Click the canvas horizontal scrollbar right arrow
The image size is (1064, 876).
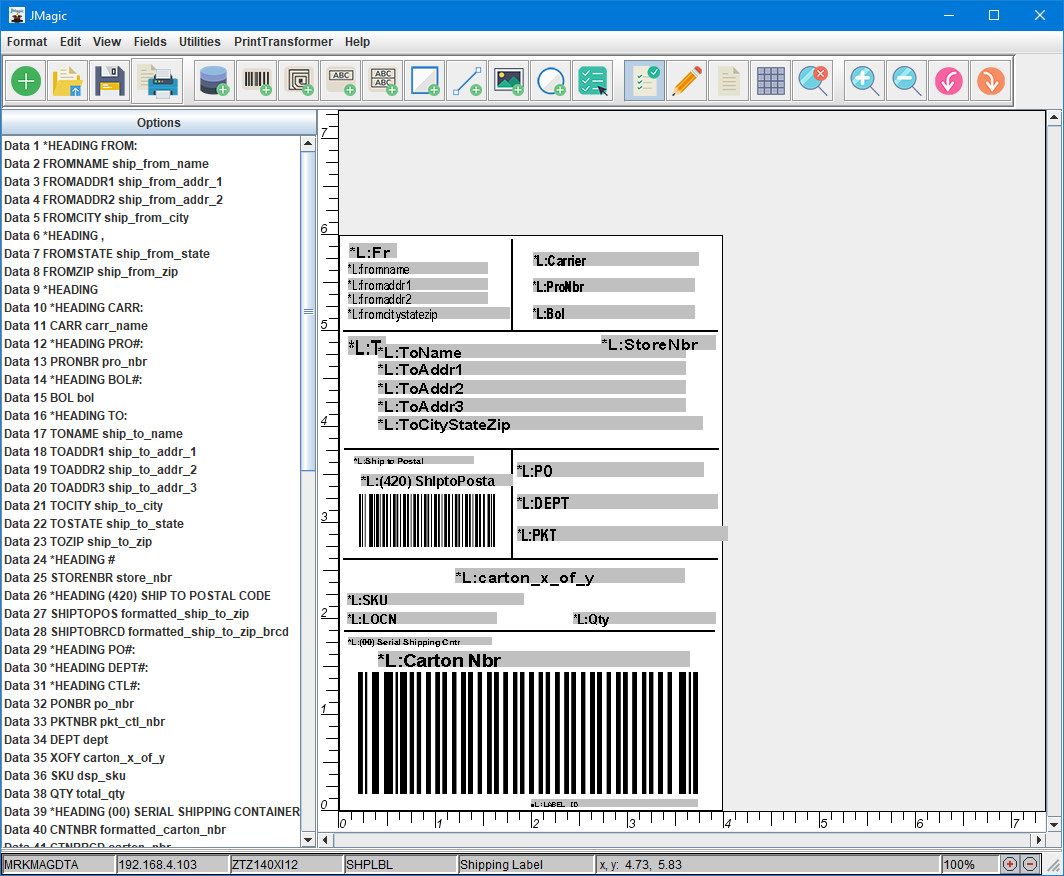coord(1038,840)
